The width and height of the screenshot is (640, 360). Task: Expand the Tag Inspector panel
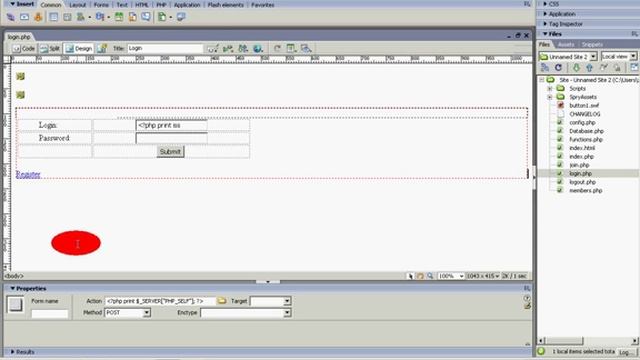point(545,24)
